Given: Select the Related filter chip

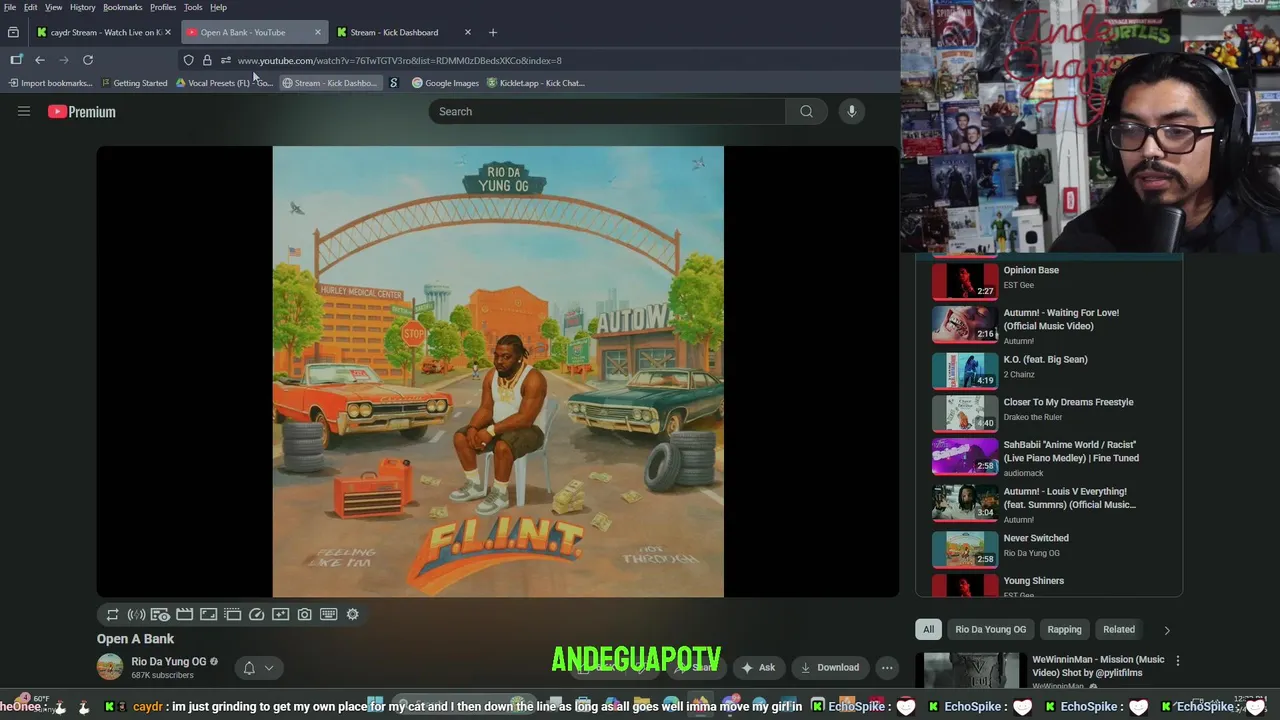Looking at the screenshot, I should click(1118, 629).
